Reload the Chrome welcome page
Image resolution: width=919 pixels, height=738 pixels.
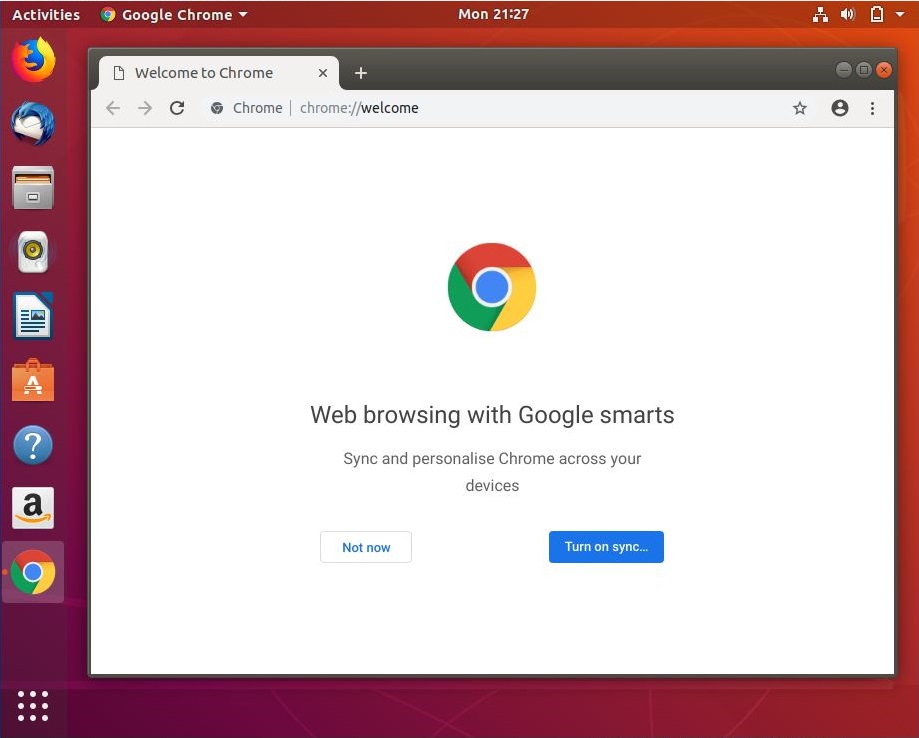(177, 108)
